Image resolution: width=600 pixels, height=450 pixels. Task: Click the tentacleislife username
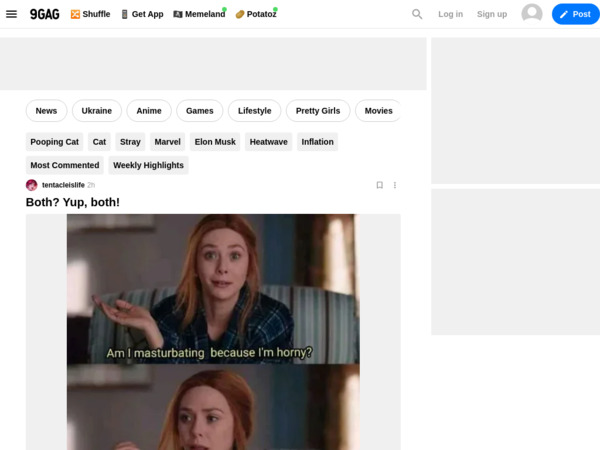63,185
